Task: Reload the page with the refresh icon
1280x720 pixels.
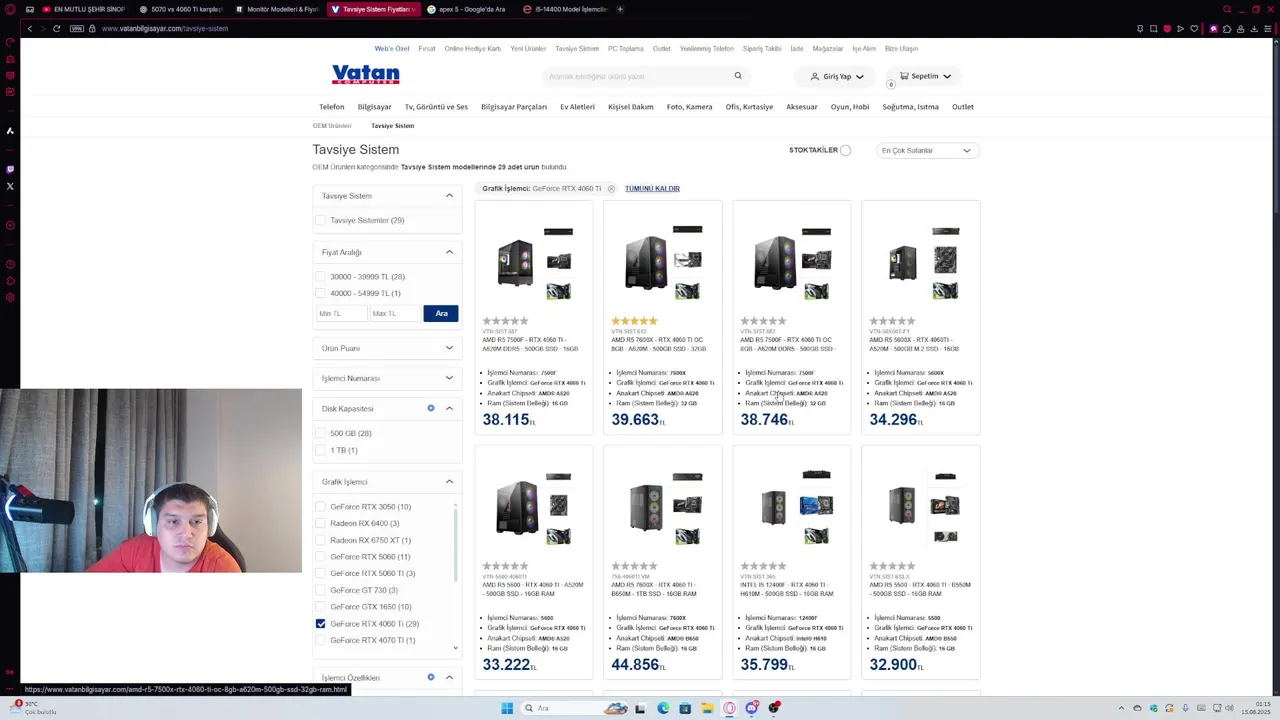Action: pos(56,28)
